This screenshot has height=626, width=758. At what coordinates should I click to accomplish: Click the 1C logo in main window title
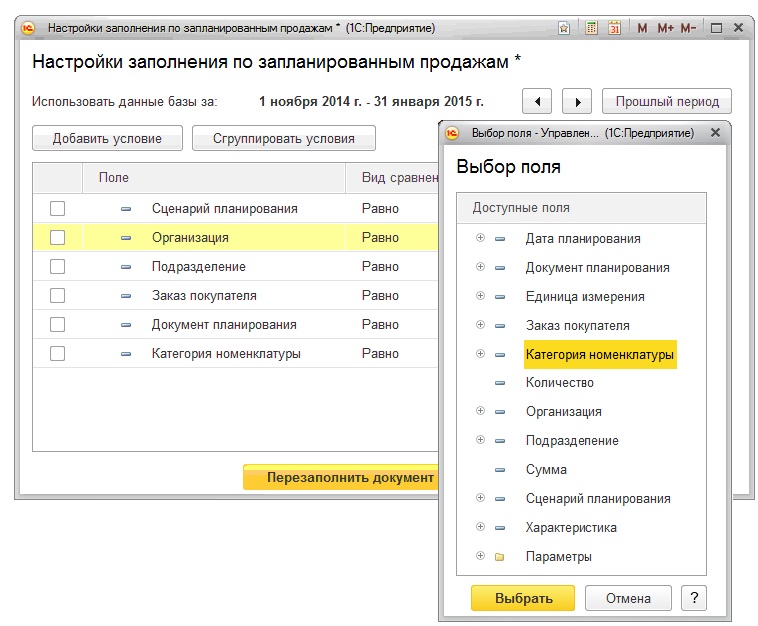[28, 28]
